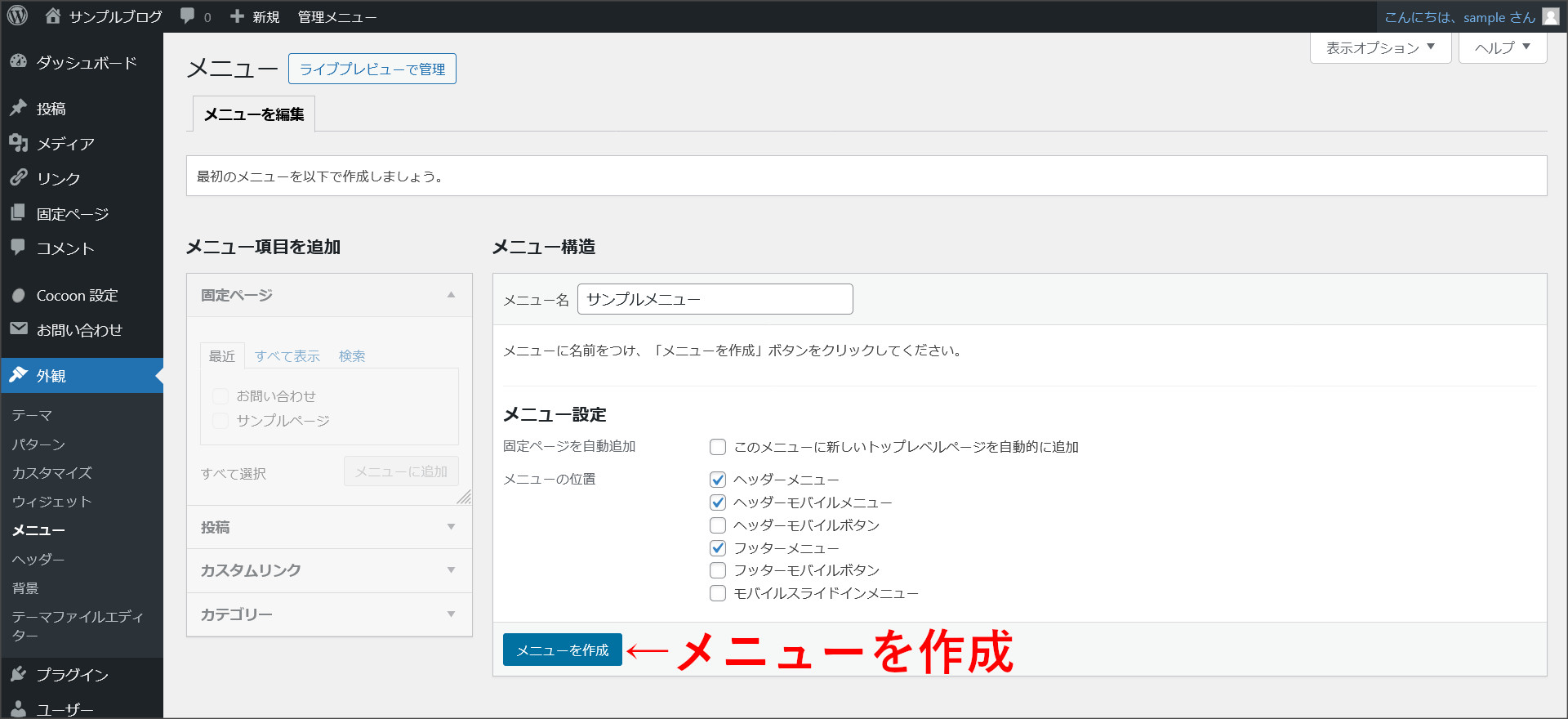Switch to the すべて表示 tab
Screen dimensions: 1568x719
coord(287,356)
